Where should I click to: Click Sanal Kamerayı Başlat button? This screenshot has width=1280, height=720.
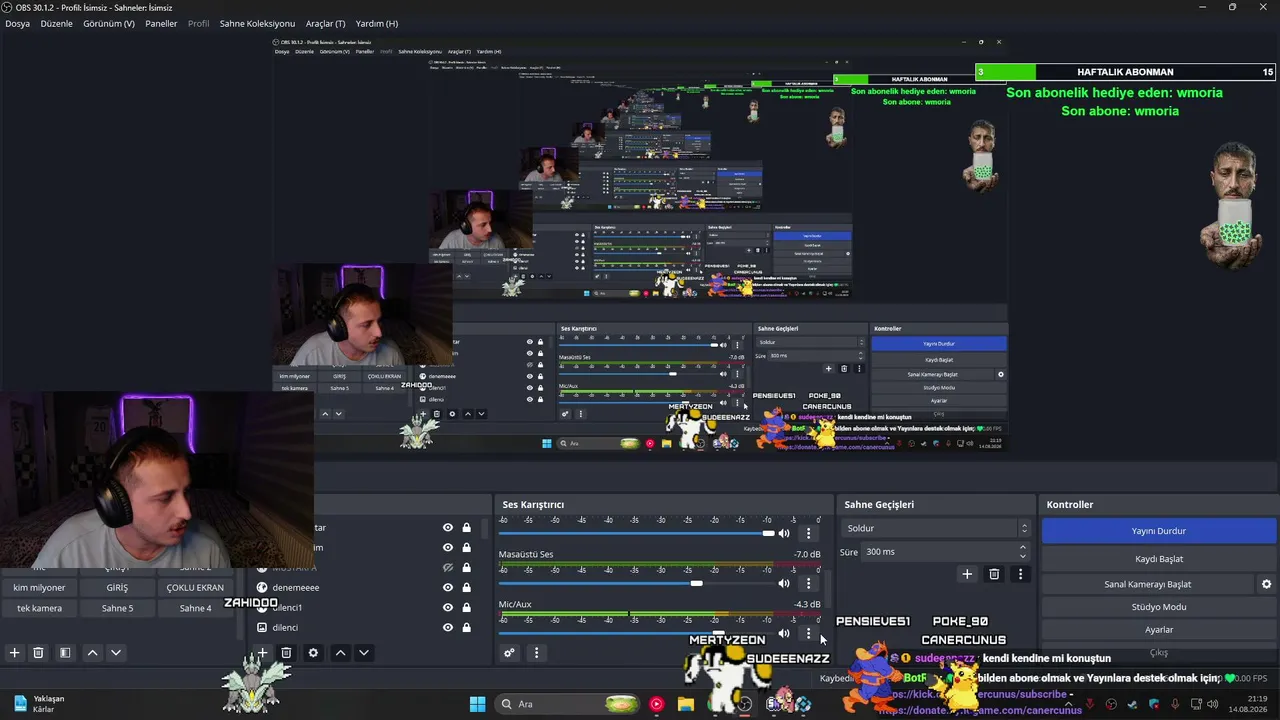(1148, 584)
